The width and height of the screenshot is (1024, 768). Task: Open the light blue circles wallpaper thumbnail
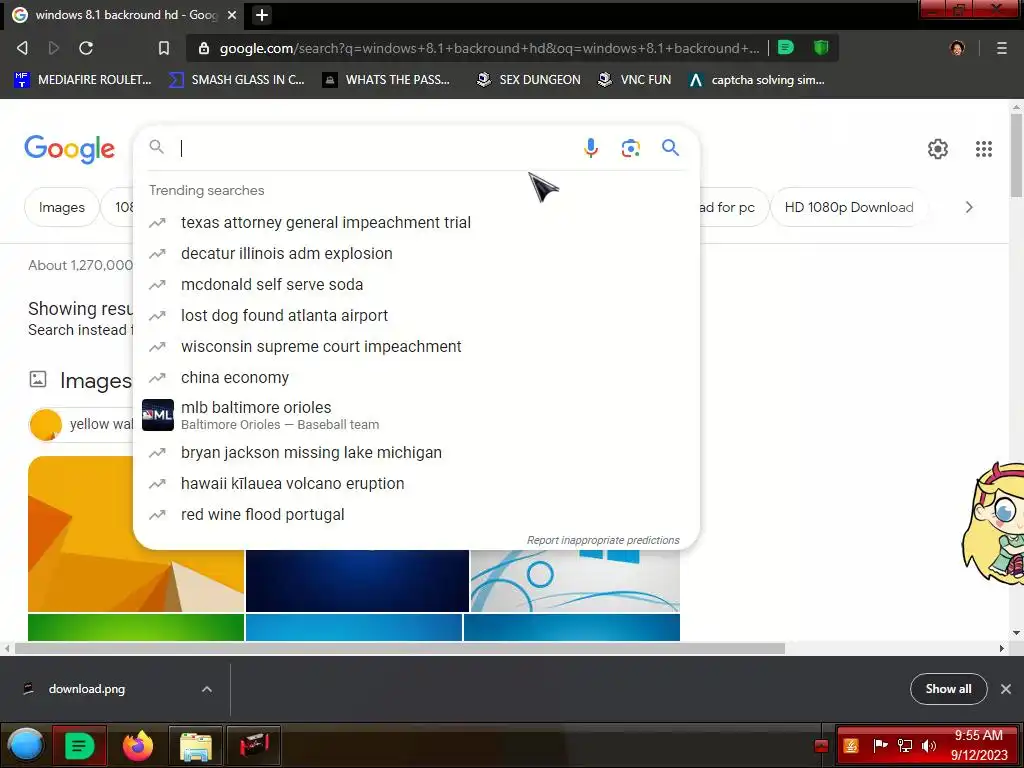(575, 581)
